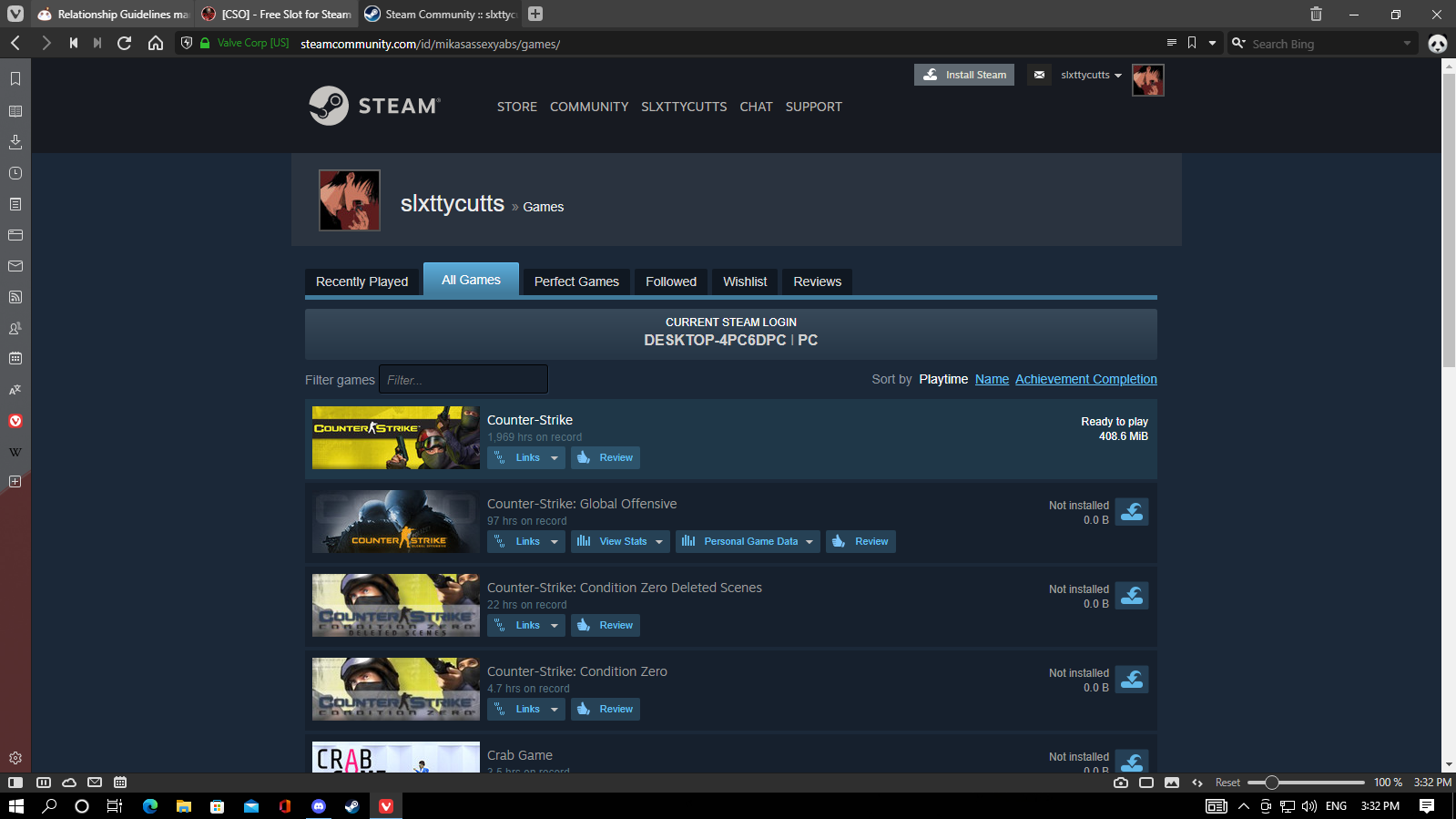This screenshot has width=1456, height=819.
Task: Sort games by Achievement Completion
Action: coord(1085,379)
